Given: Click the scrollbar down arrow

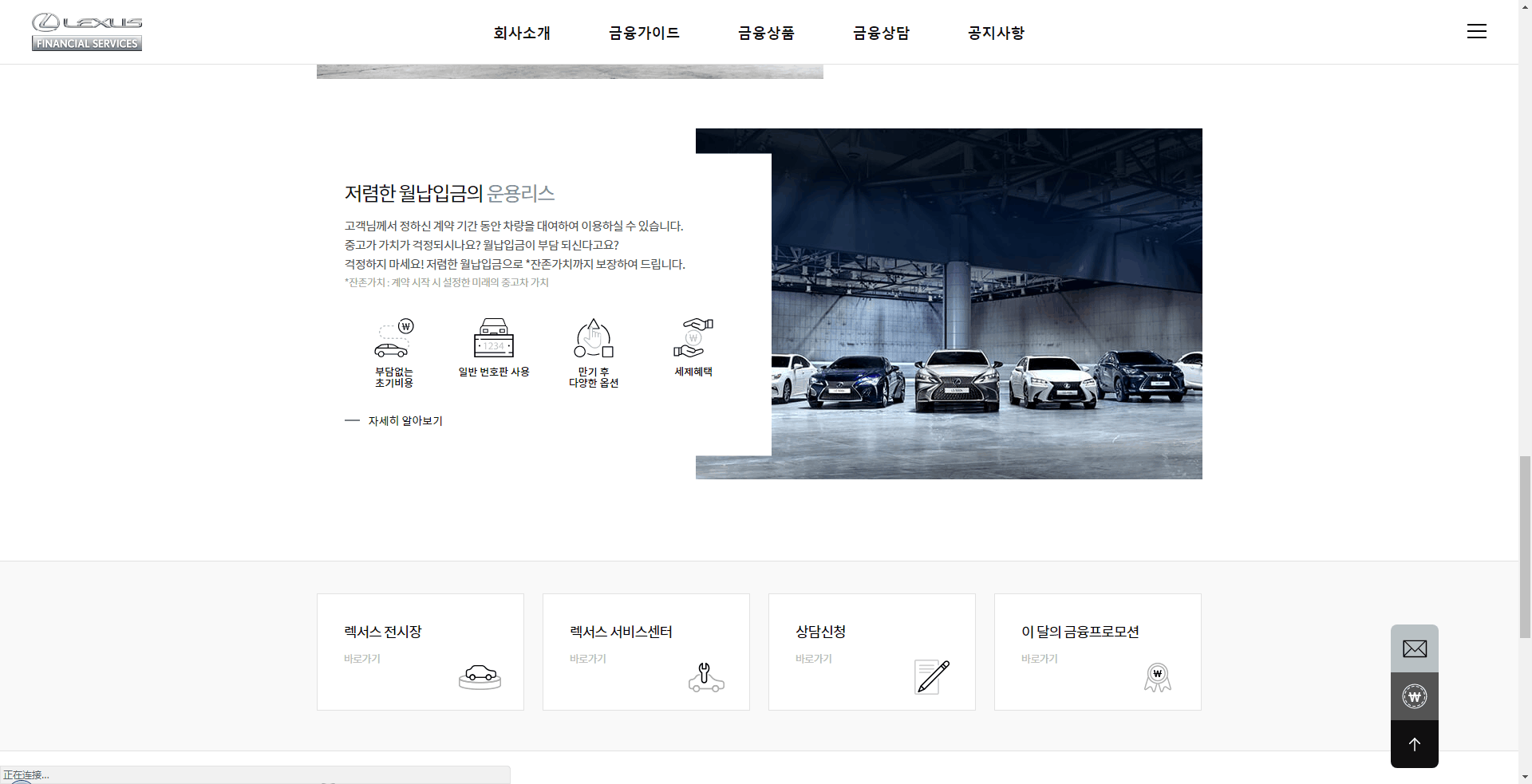Looking at the screenshot, I should tap(1525, 777).
